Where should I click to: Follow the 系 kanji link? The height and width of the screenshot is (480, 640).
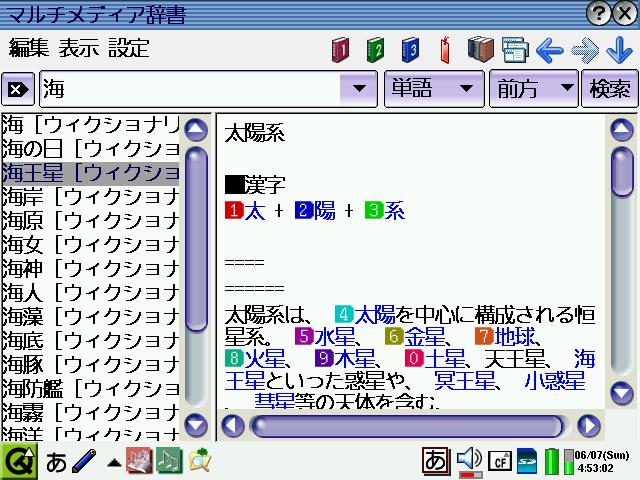[x=395, y=211]
